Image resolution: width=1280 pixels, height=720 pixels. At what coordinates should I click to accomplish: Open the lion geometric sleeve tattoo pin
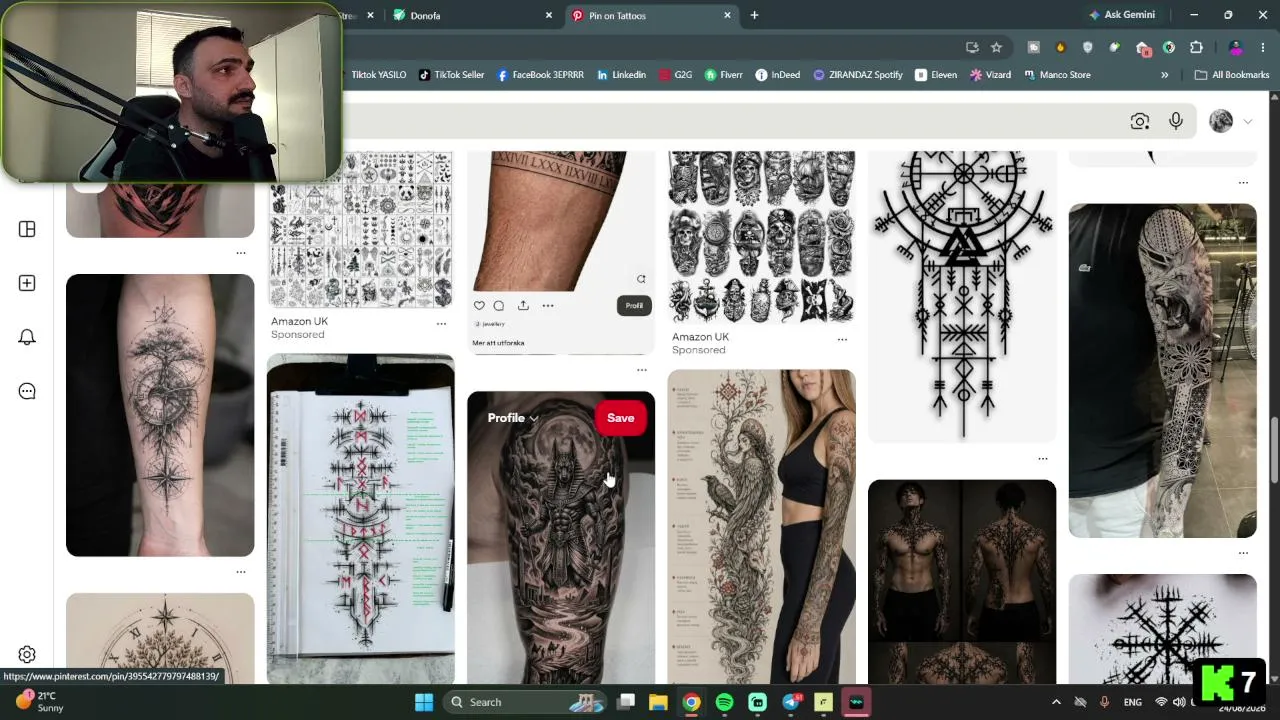1163,371
